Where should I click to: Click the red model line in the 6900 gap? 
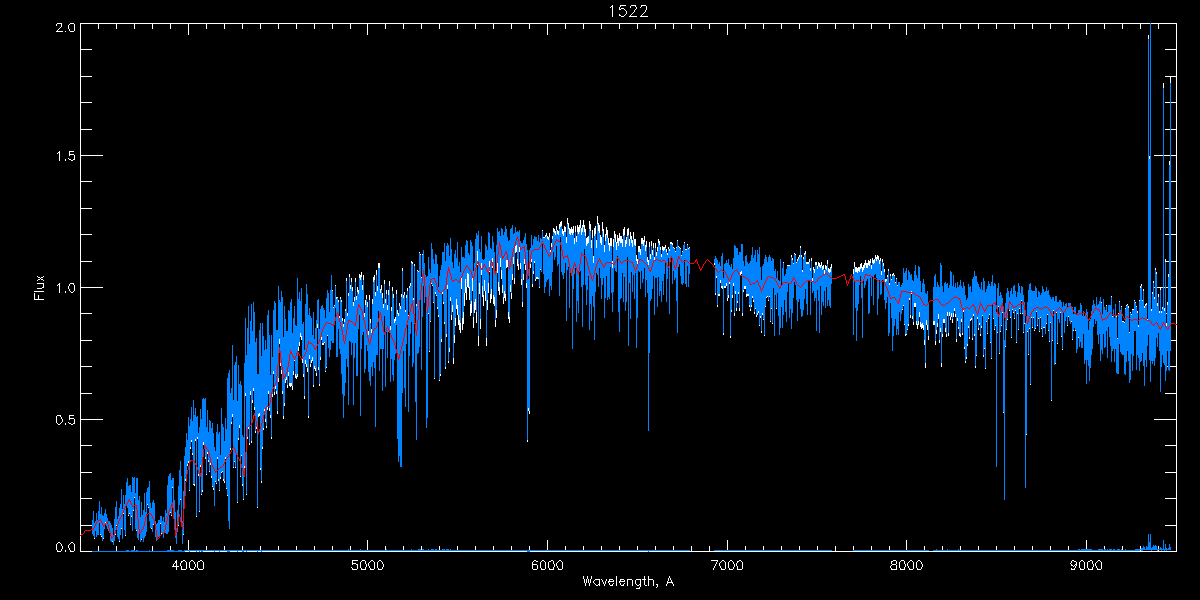click(x=703, y=265)
